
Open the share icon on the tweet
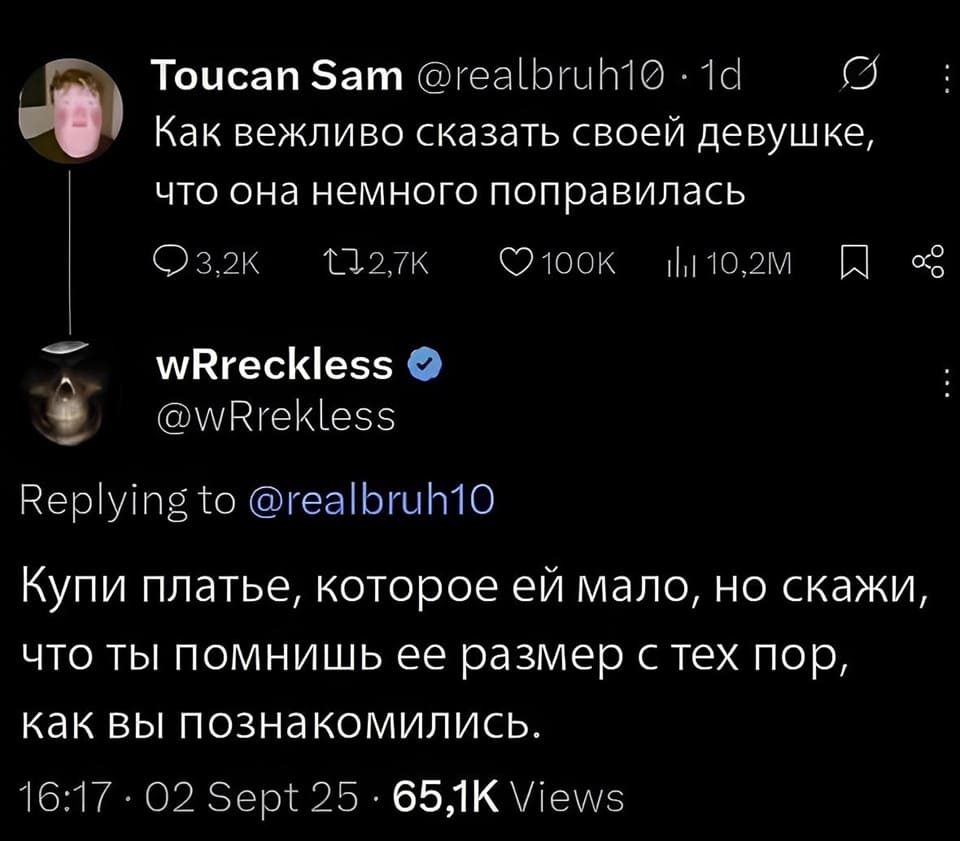pyautogui.click(x=930, y=262)
